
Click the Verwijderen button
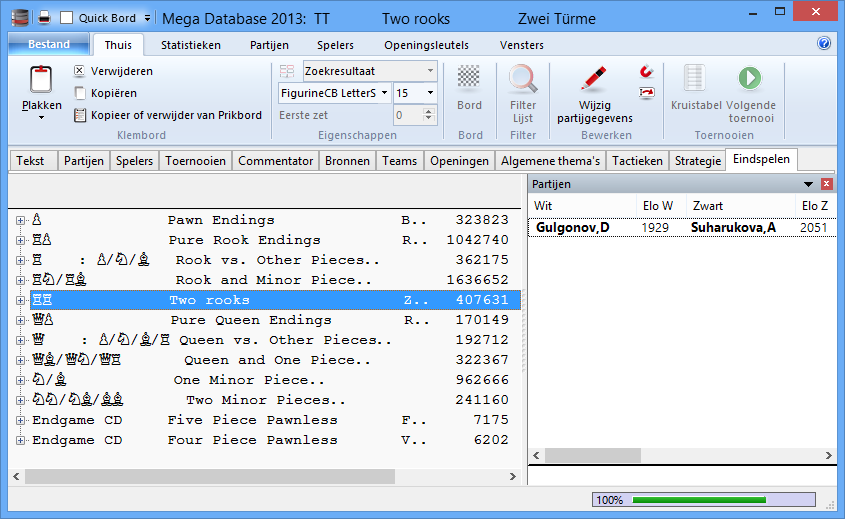113,71
